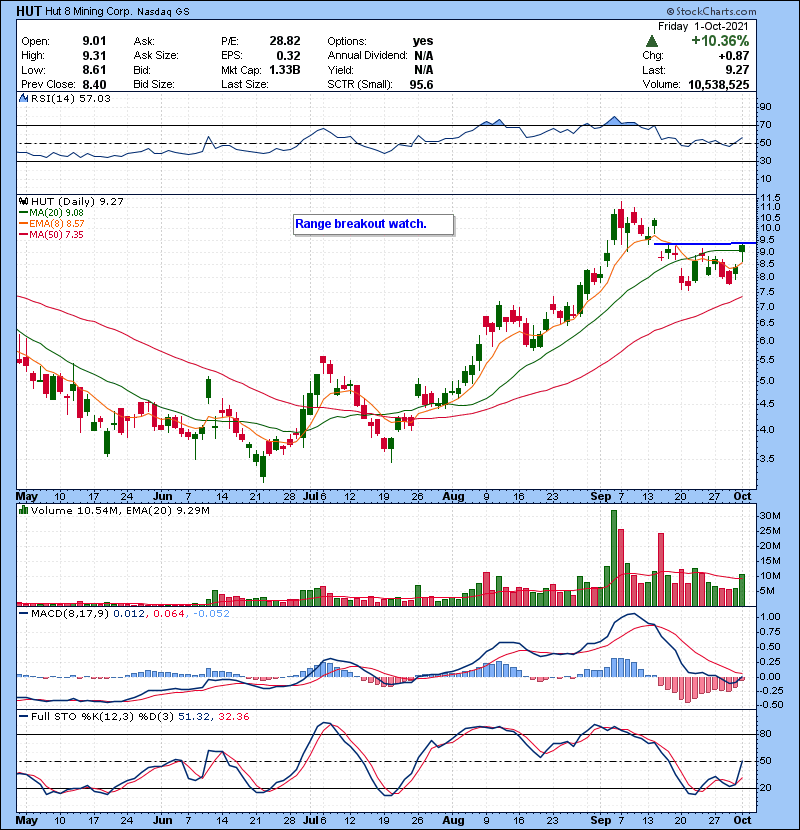Click the Mkt Cap value '1.33B'
The height and width of the screenshot is (830, 800).
click(x=285, y=70)
